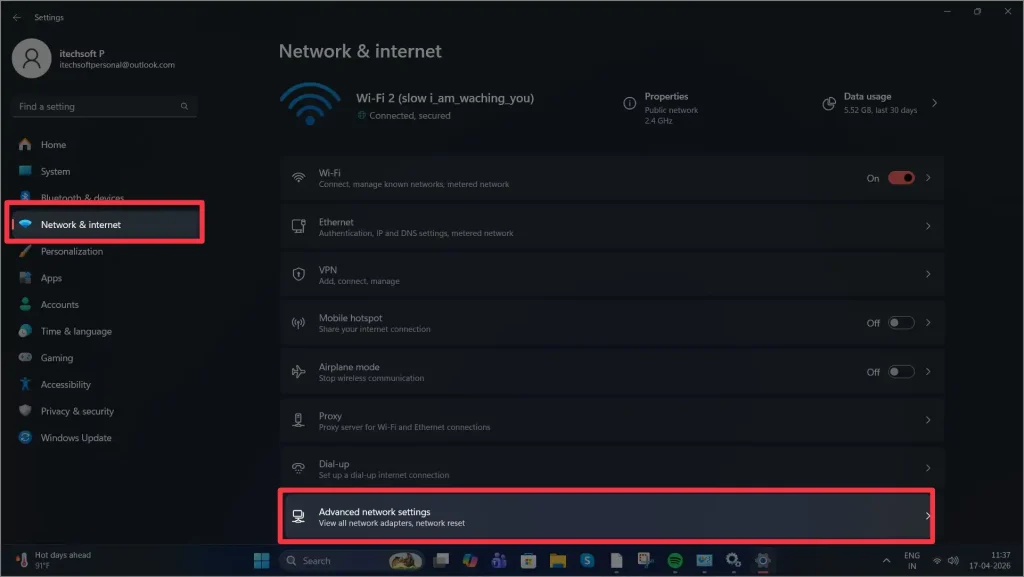The width and height of the screenshot is (1024, 577).
Task: Click the Ethernet monitor icon
Action: point(298,226)
